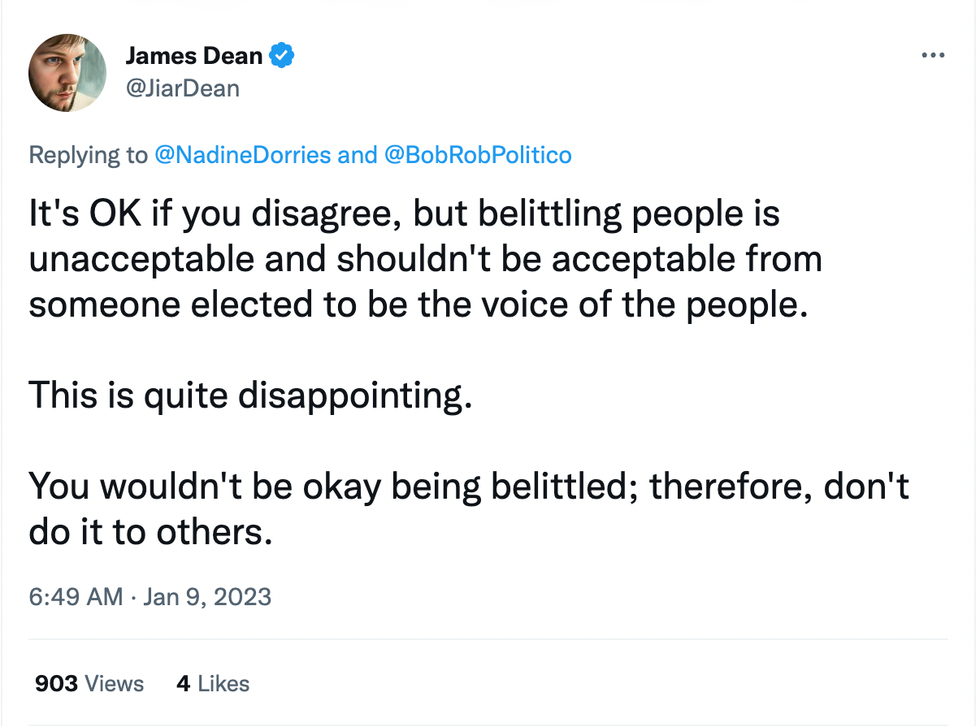Click the blue verified badge
This screenshot has width=980, height=726.
pos(282,56)
